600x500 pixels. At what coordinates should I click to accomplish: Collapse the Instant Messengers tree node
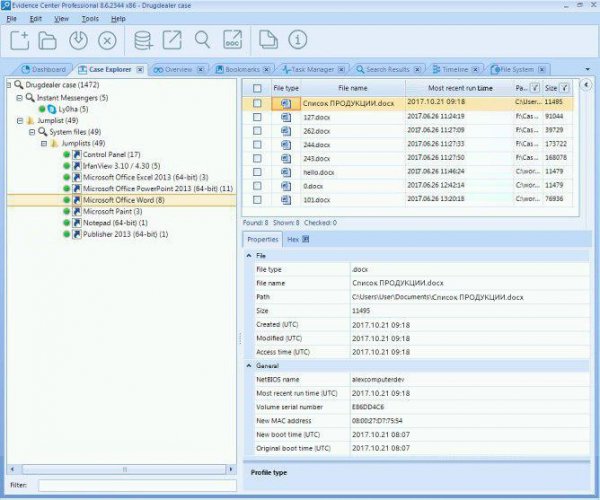point(19,98)
